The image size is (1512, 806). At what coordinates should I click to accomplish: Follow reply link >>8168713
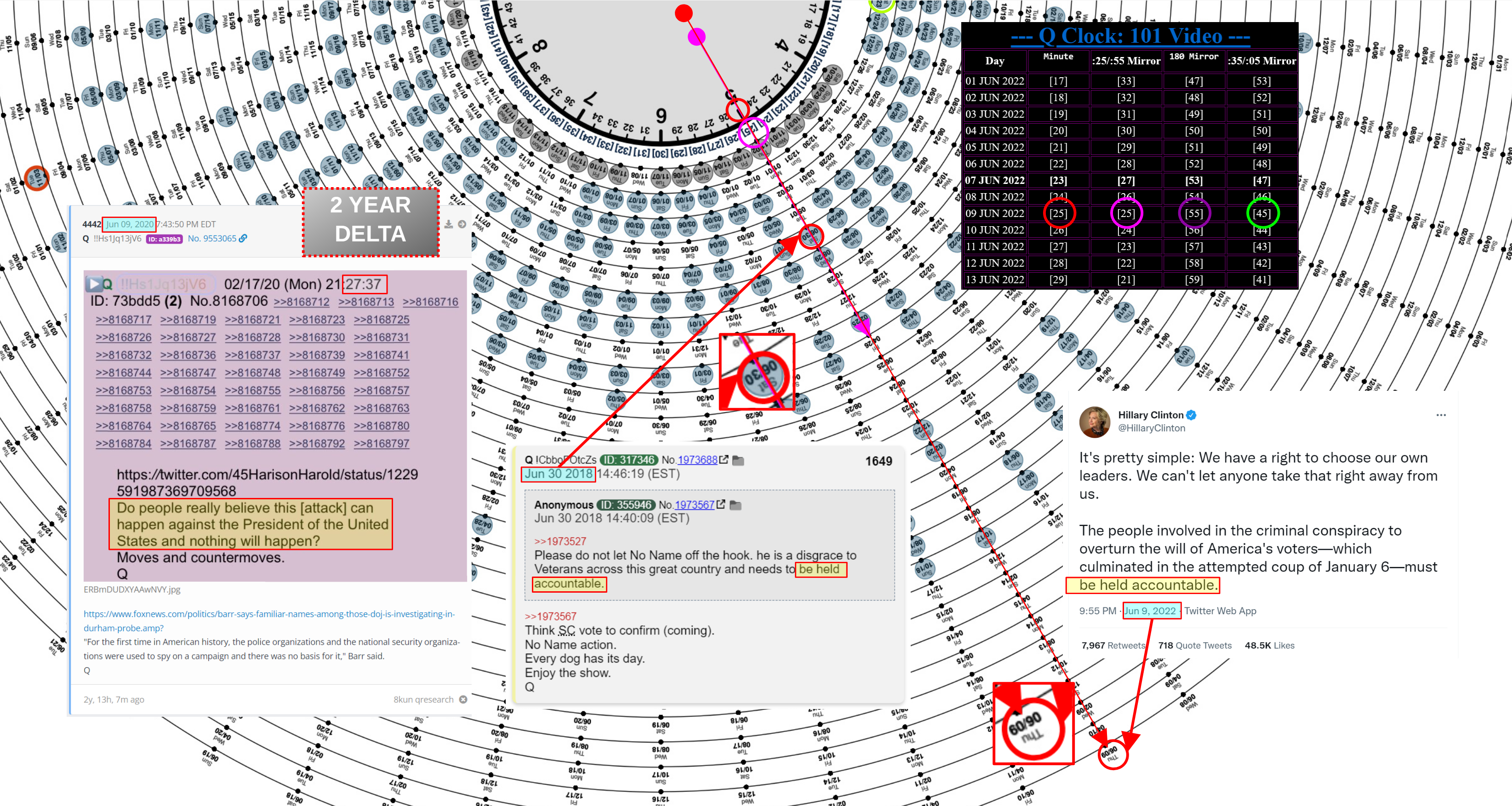[x=366, y=302]
